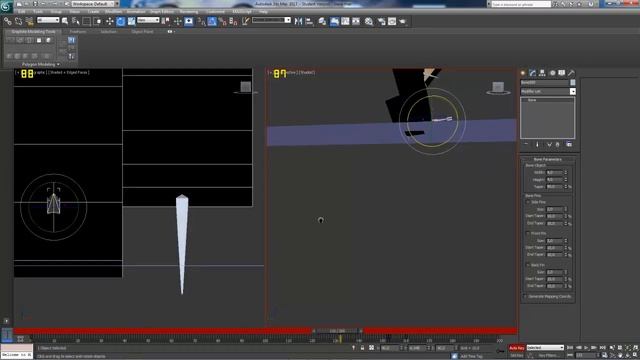The height and width of the screenshot is (360, 640).
Task: Click the Play Animation button
Action: (x=586, y=348)
